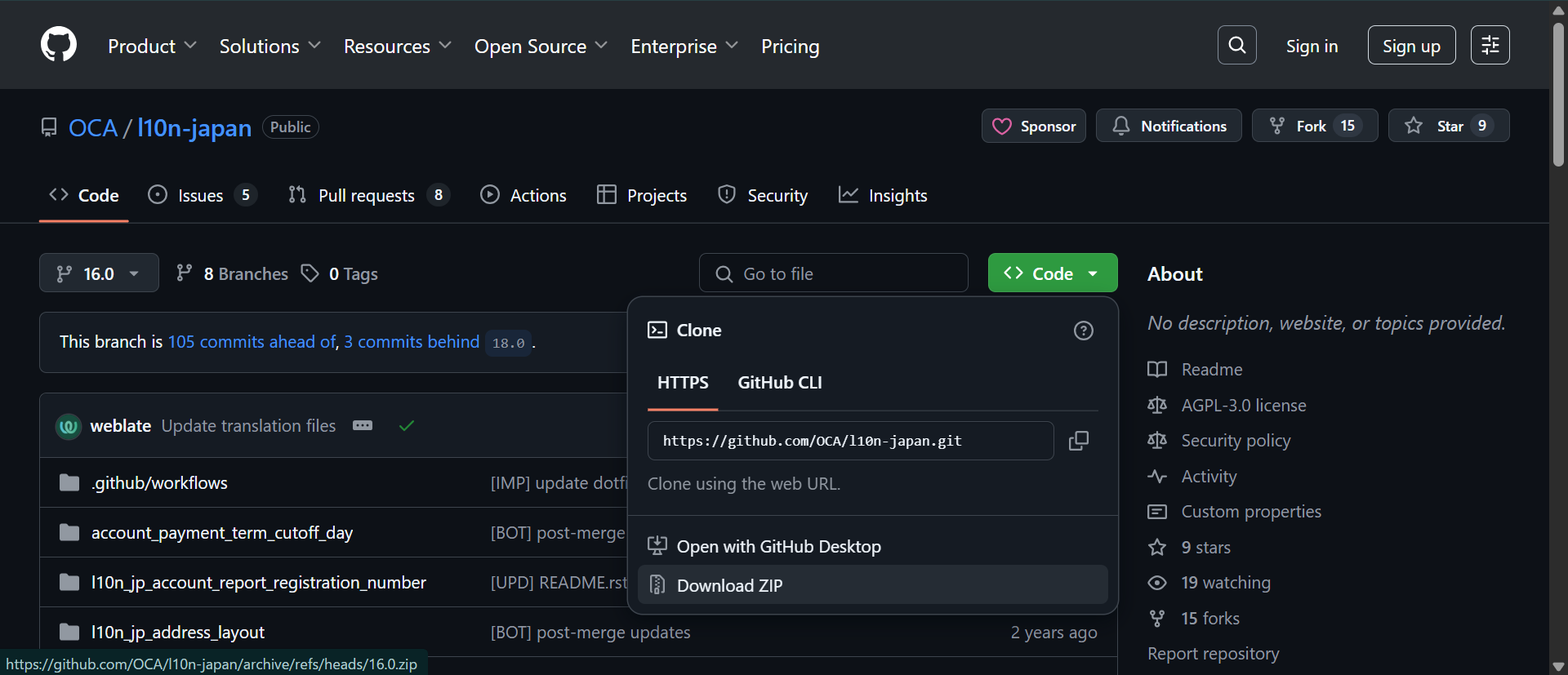Click the Report repository link
This screenshot has height=675, width=1568.
(1214, 654)
